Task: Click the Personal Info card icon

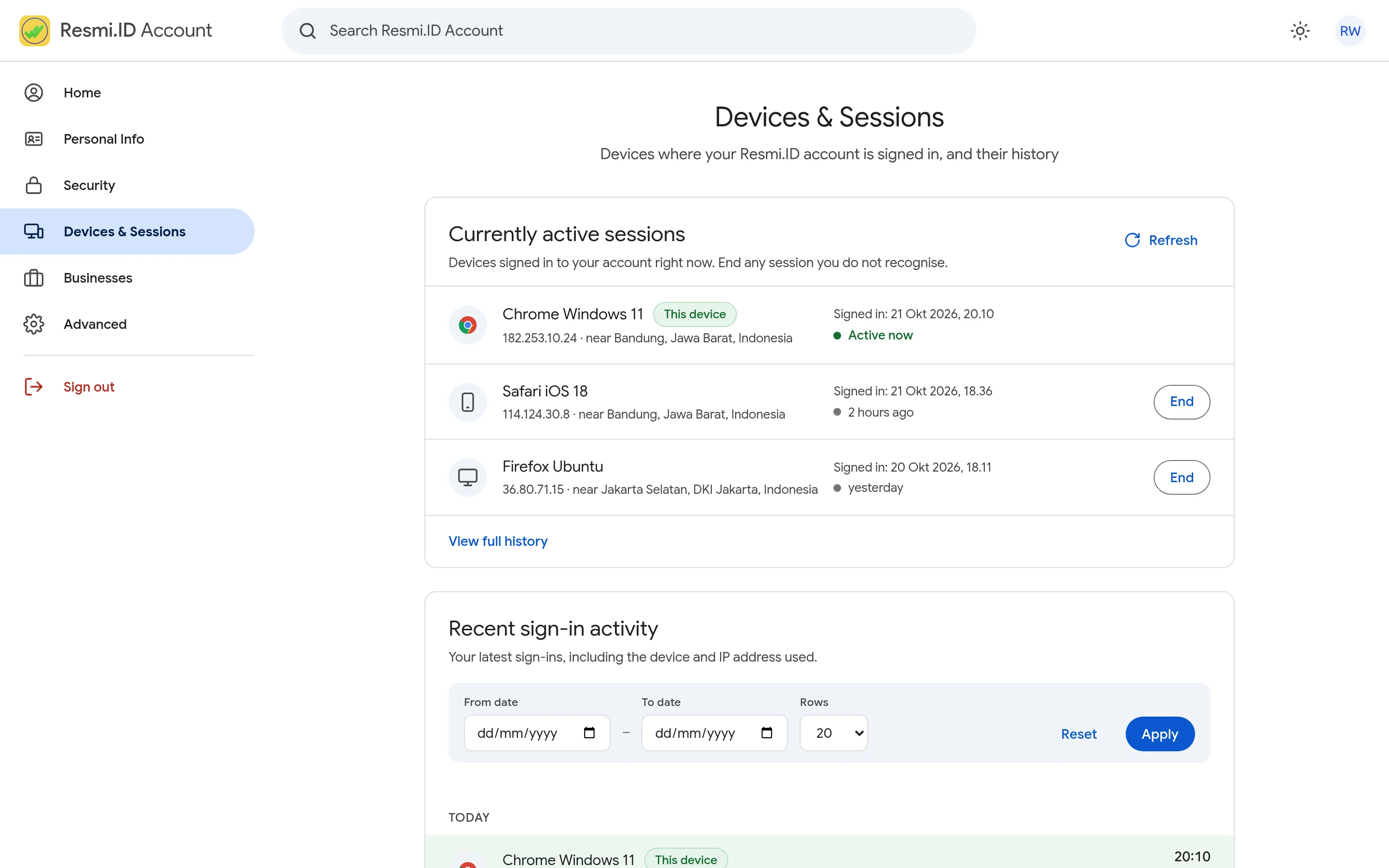Action: point(34,139)
